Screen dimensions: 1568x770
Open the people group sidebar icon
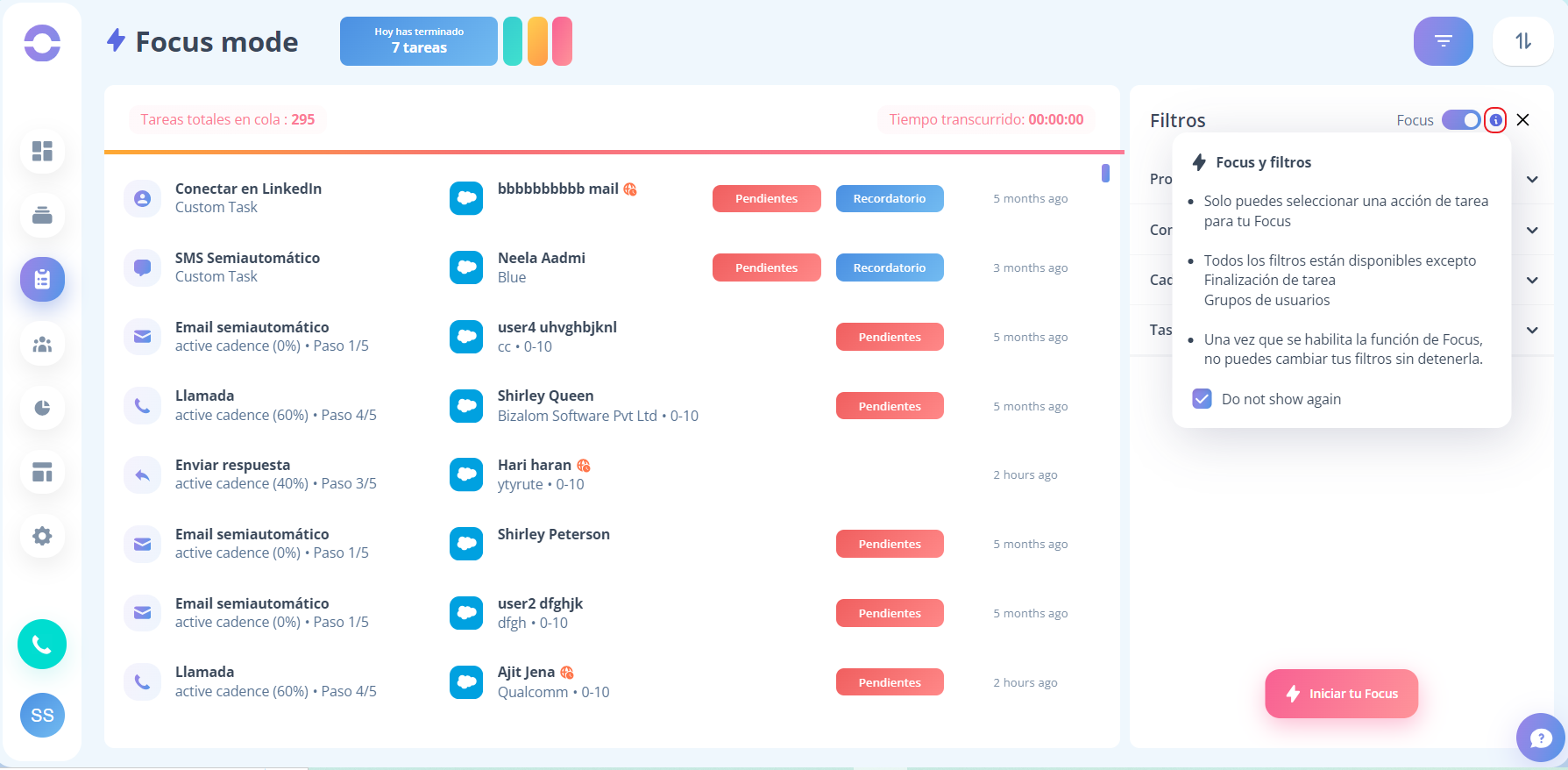pyautogui.click(x=42, y=344)
